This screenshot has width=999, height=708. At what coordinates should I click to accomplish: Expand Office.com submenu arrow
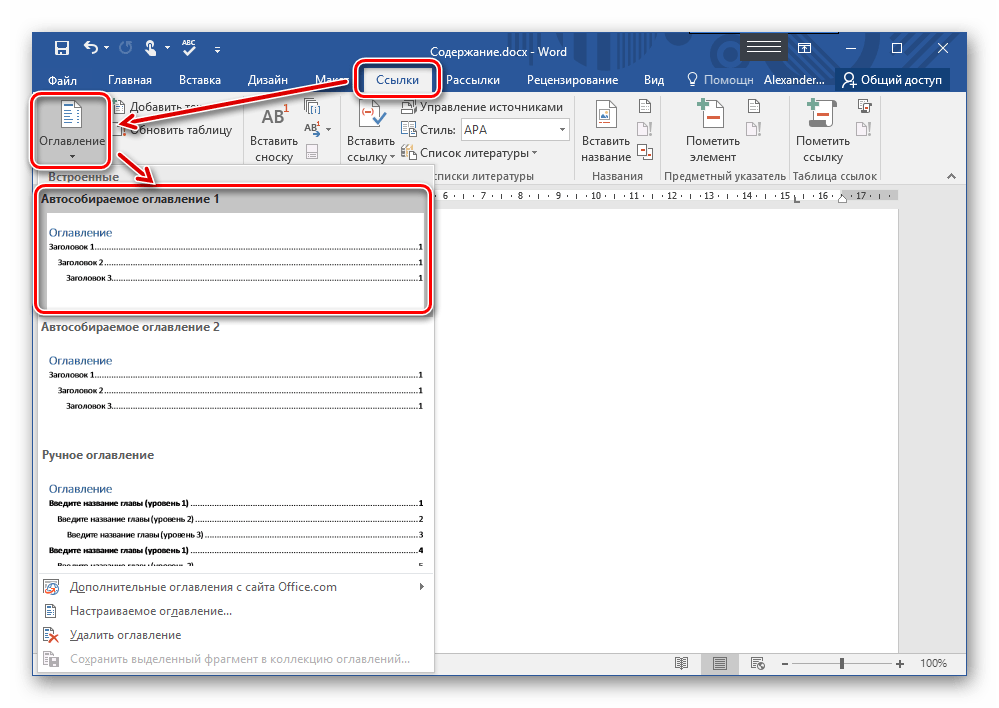coord(421,587)
